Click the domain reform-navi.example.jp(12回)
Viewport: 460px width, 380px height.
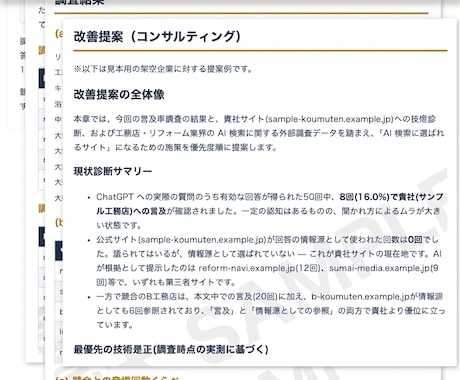coord(259,268)
